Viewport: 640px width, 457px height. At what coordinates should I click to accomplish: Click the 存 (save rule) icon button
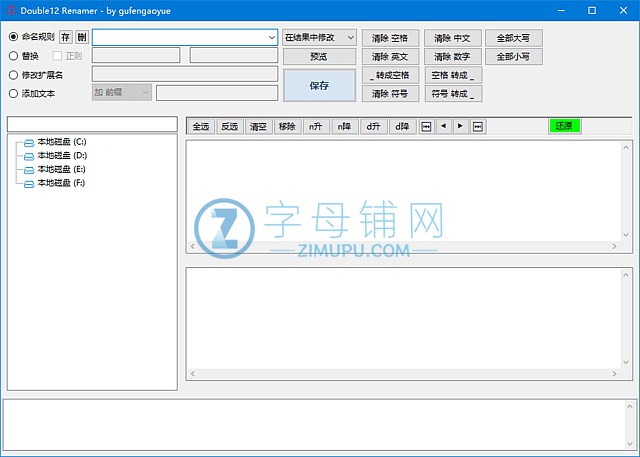pyautogui.click(x=66, y=37)
